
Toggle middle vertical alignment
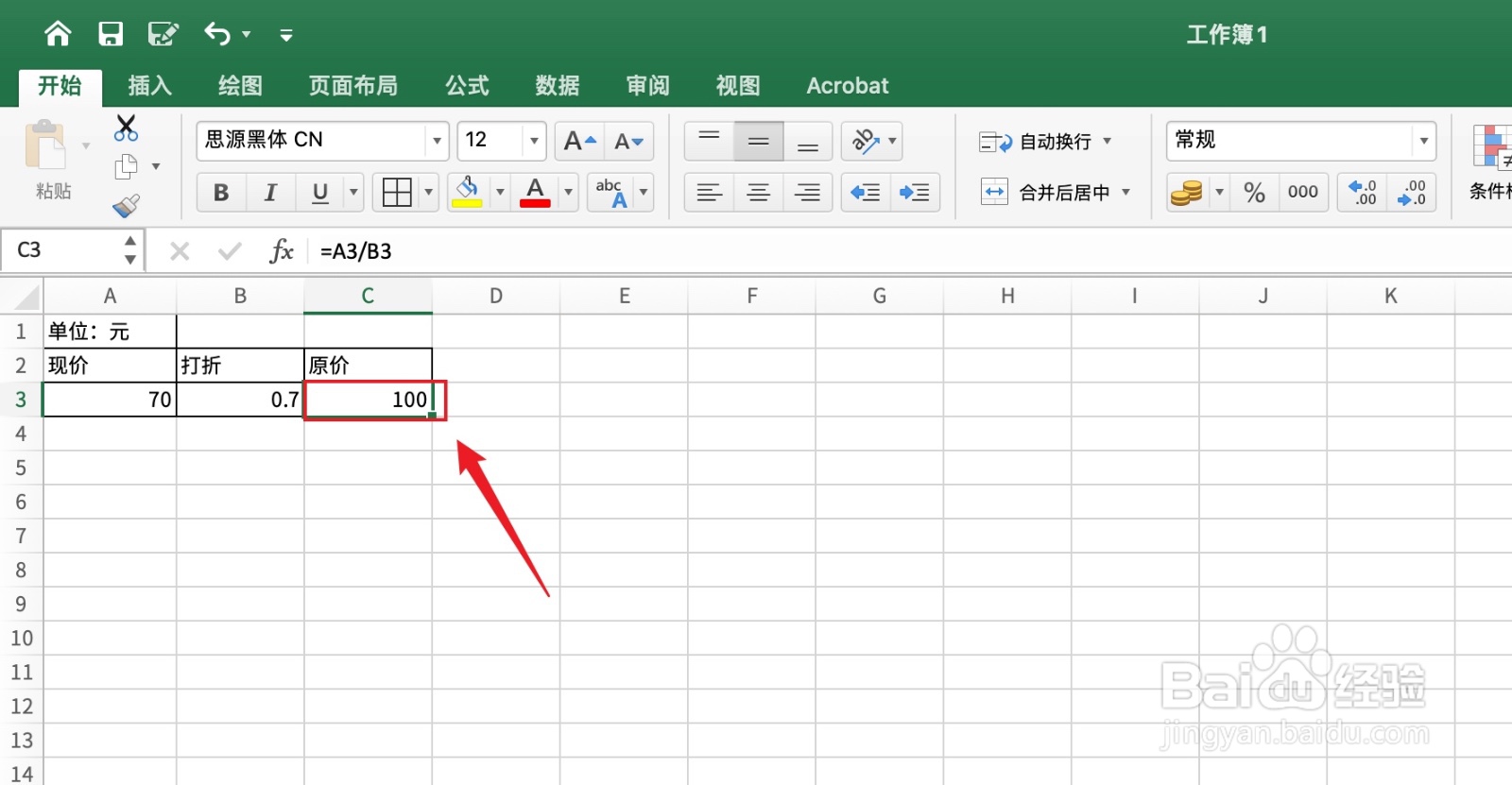759,142
